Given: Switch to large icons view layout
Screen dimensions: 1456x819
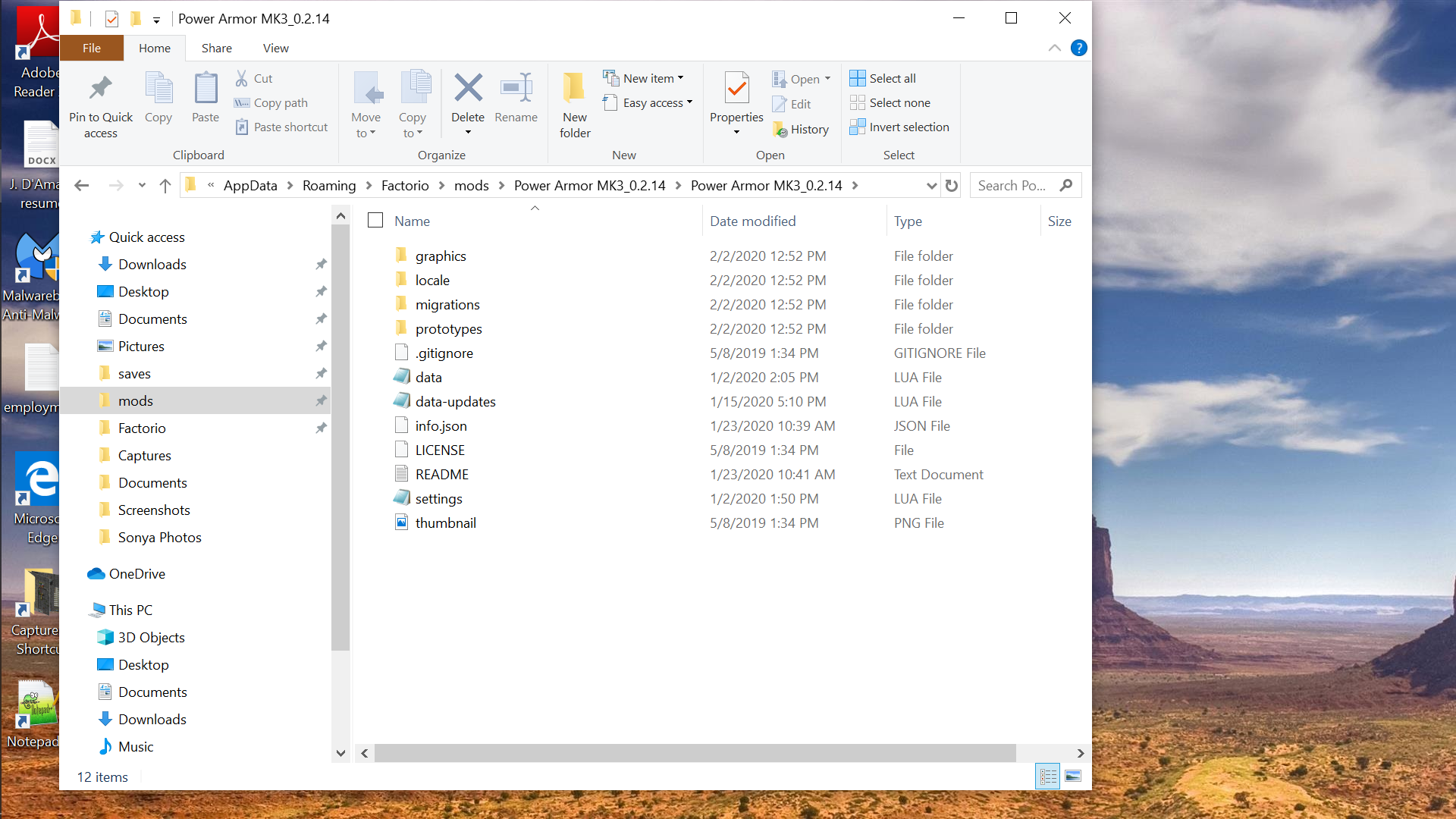Looking at the screenshot, I should pos(1073,776).
